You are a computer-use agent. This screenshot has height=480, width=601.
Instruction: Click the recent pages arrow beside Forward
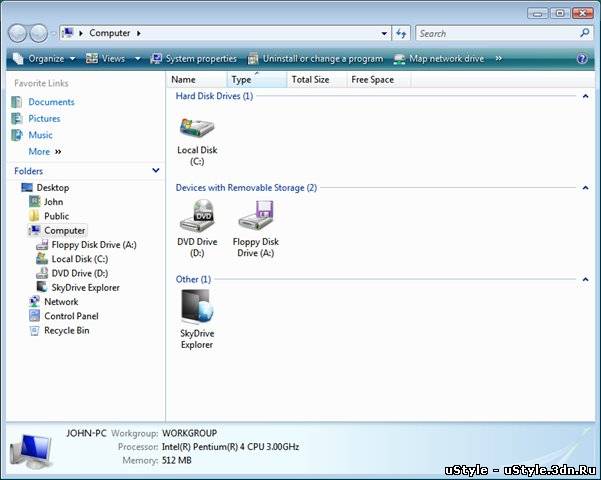pyautogui.click(x=53, y=34)
